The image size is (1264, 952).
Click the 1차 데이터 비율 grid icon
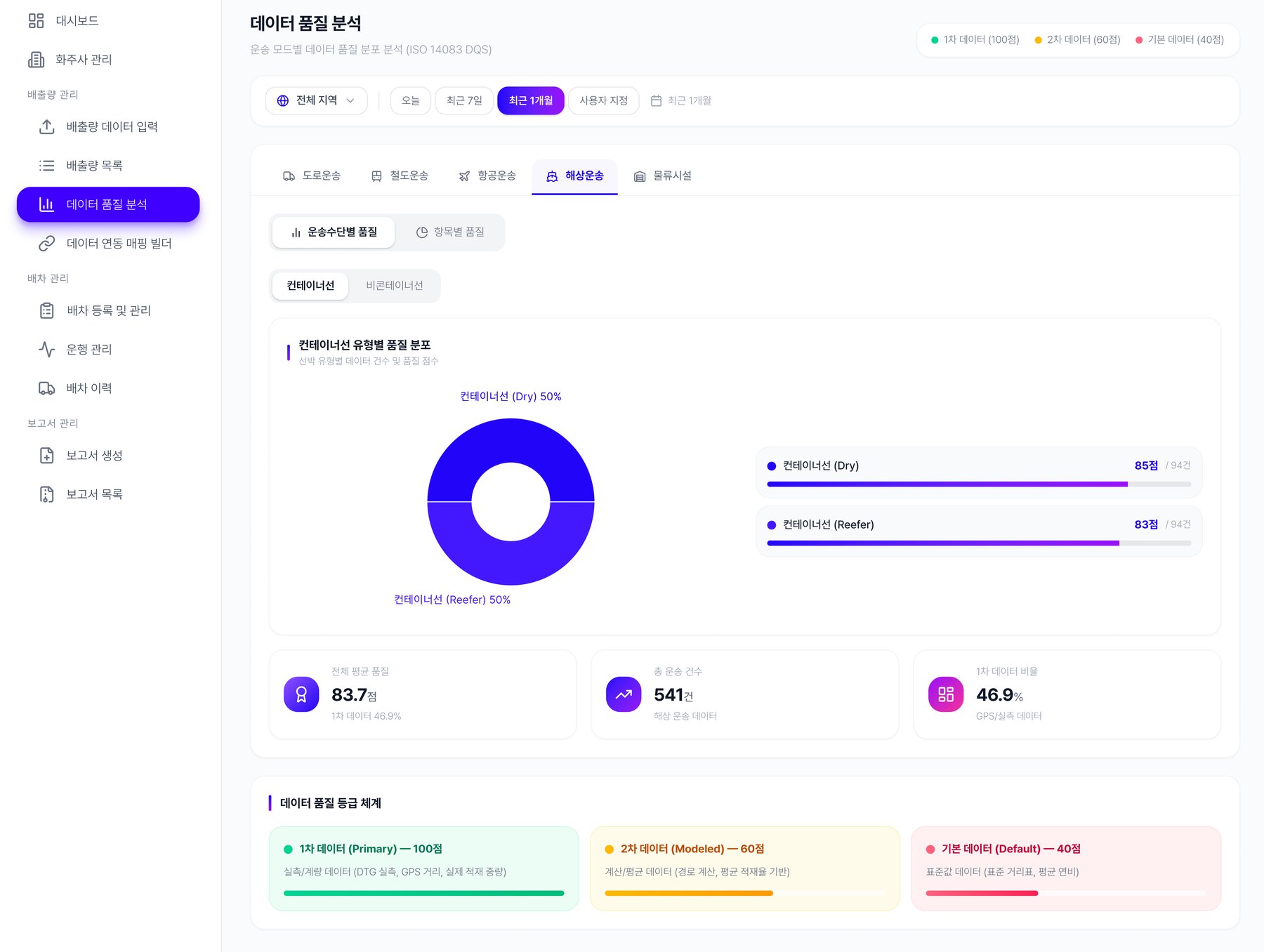click(946, 694)
